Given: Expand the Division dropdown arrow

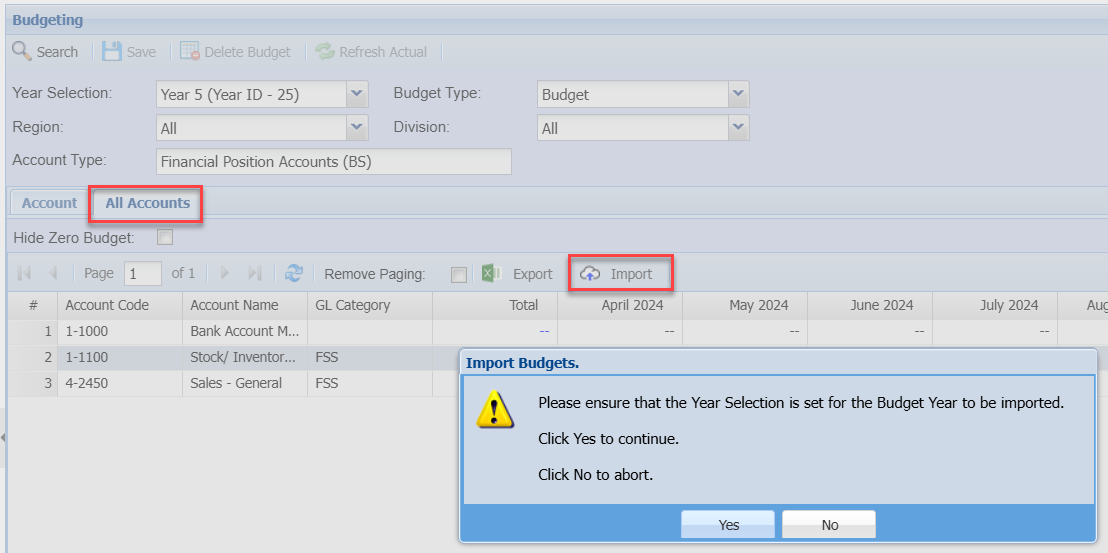Looking at the screenshot, I should [x=738, y=127].
